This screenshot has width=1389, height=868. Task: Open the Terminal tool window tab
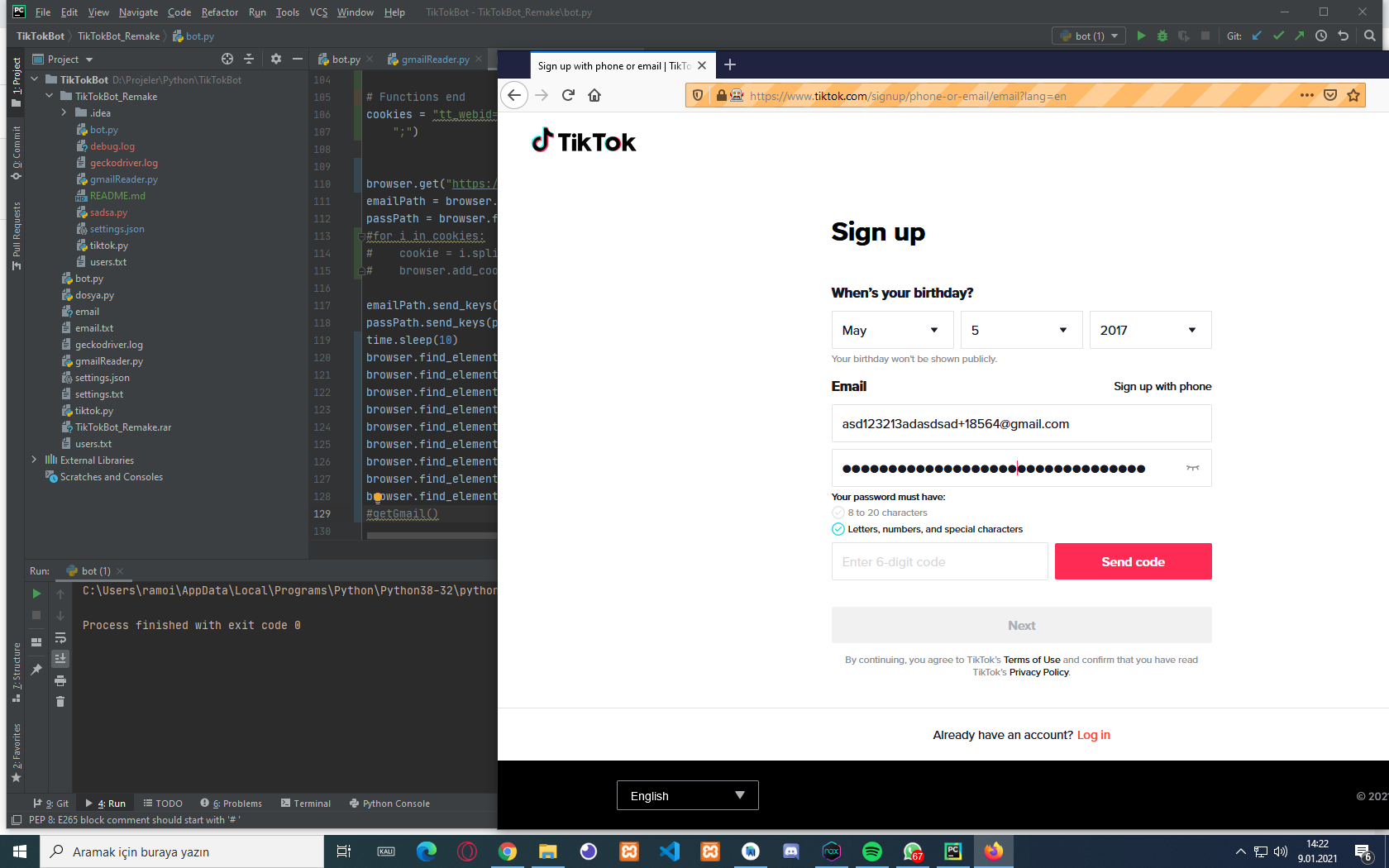tap(306, 803)
